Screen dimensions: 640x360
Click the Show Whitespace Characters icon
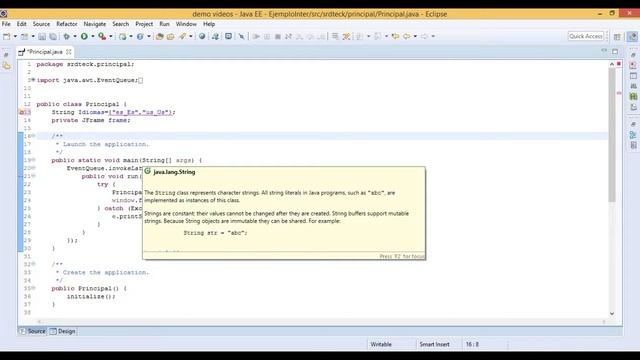pos(346,36)
